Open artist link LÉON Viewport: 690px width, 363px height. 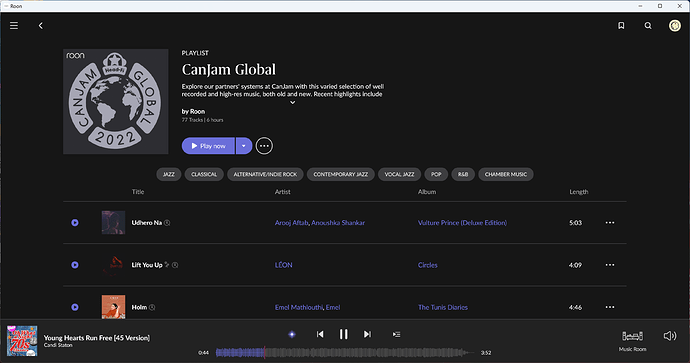283,265
